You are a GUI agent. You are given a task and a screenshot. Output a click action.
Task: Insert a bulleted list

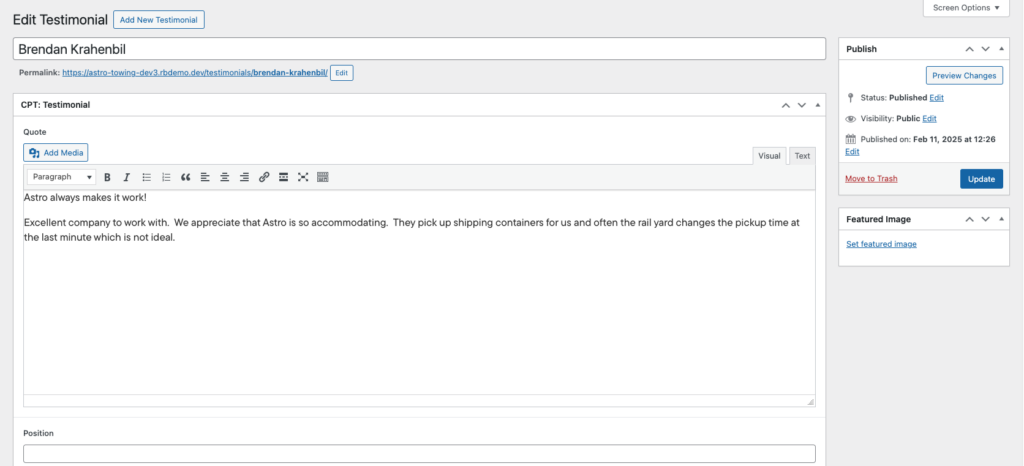(146, 177)
